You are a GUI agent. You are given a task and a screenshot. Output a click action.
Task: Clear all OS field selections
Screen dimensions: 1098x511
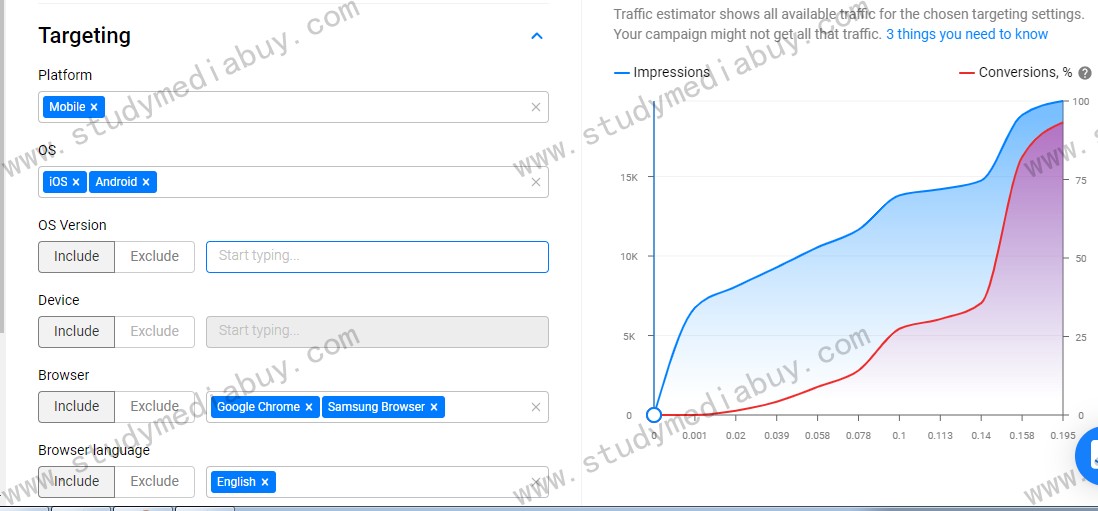click(536, 182)
